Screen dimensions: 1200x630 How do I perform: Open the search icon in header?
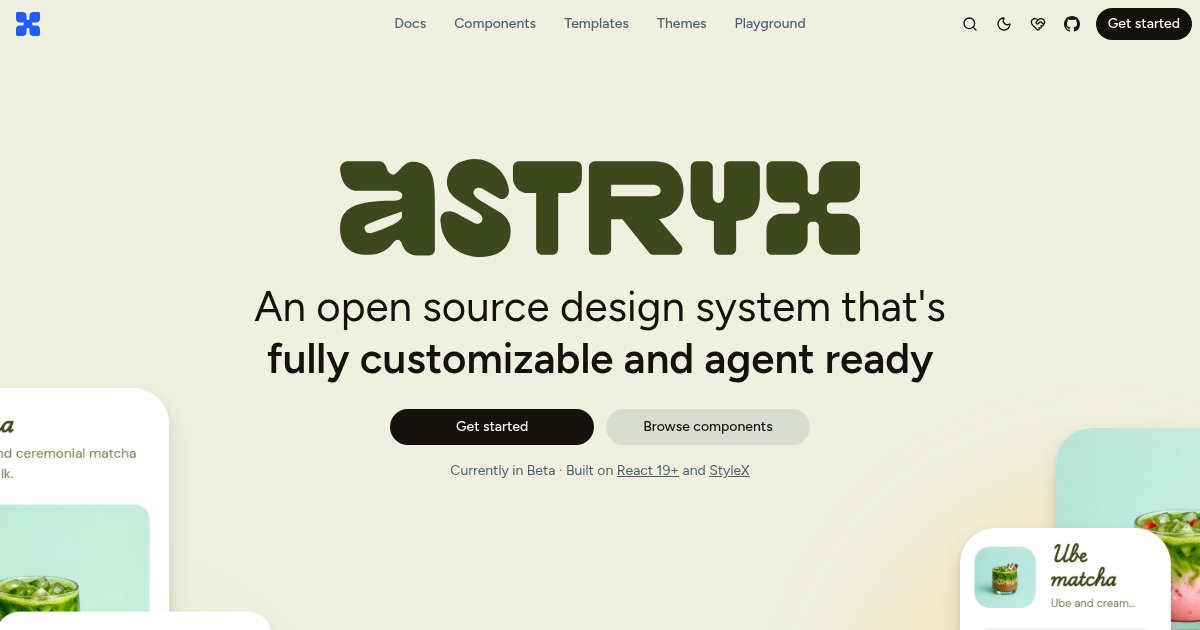tap(970, 24)
